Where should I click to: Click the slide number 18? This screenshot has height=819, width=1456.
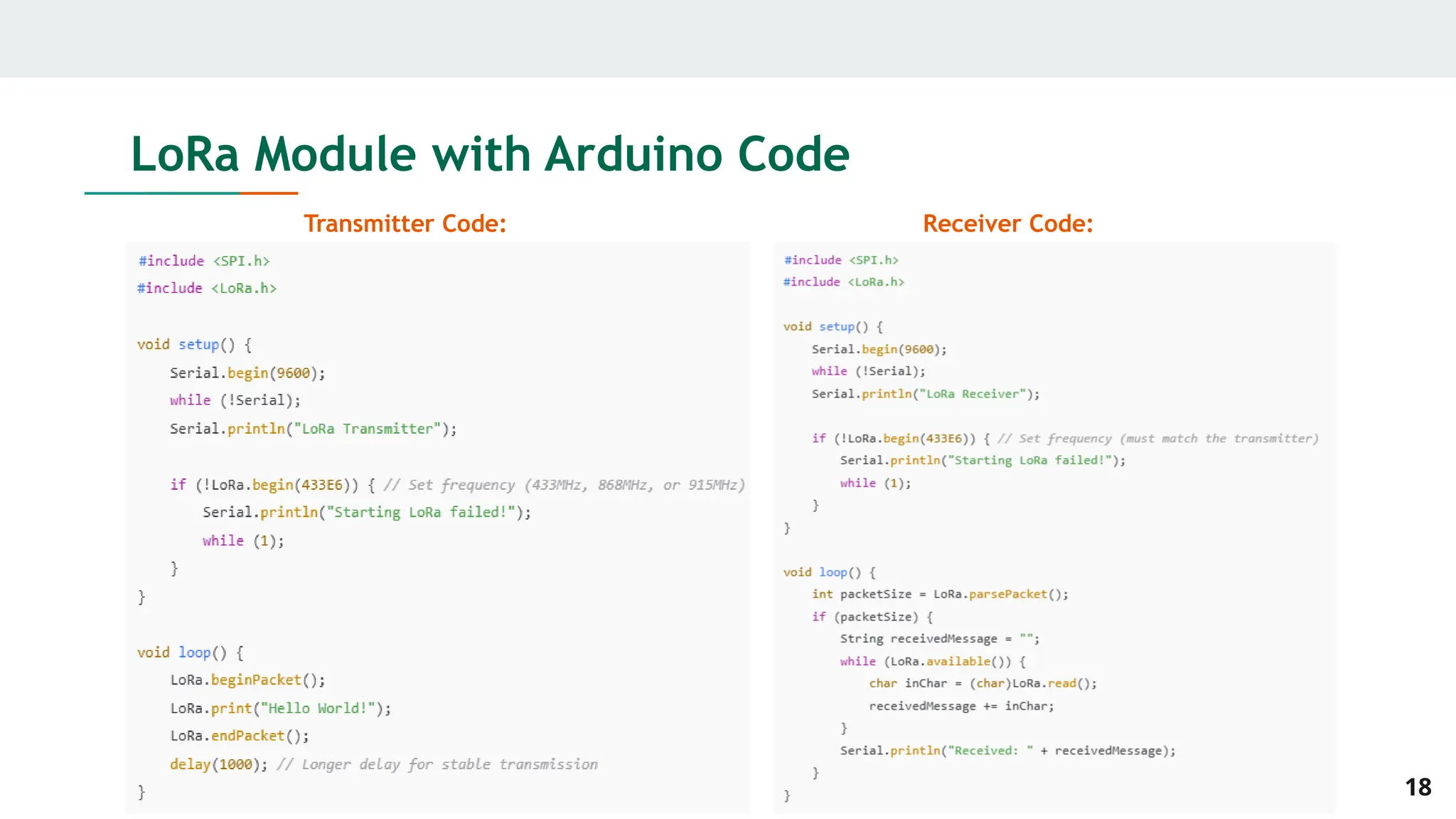(1418, 787)
